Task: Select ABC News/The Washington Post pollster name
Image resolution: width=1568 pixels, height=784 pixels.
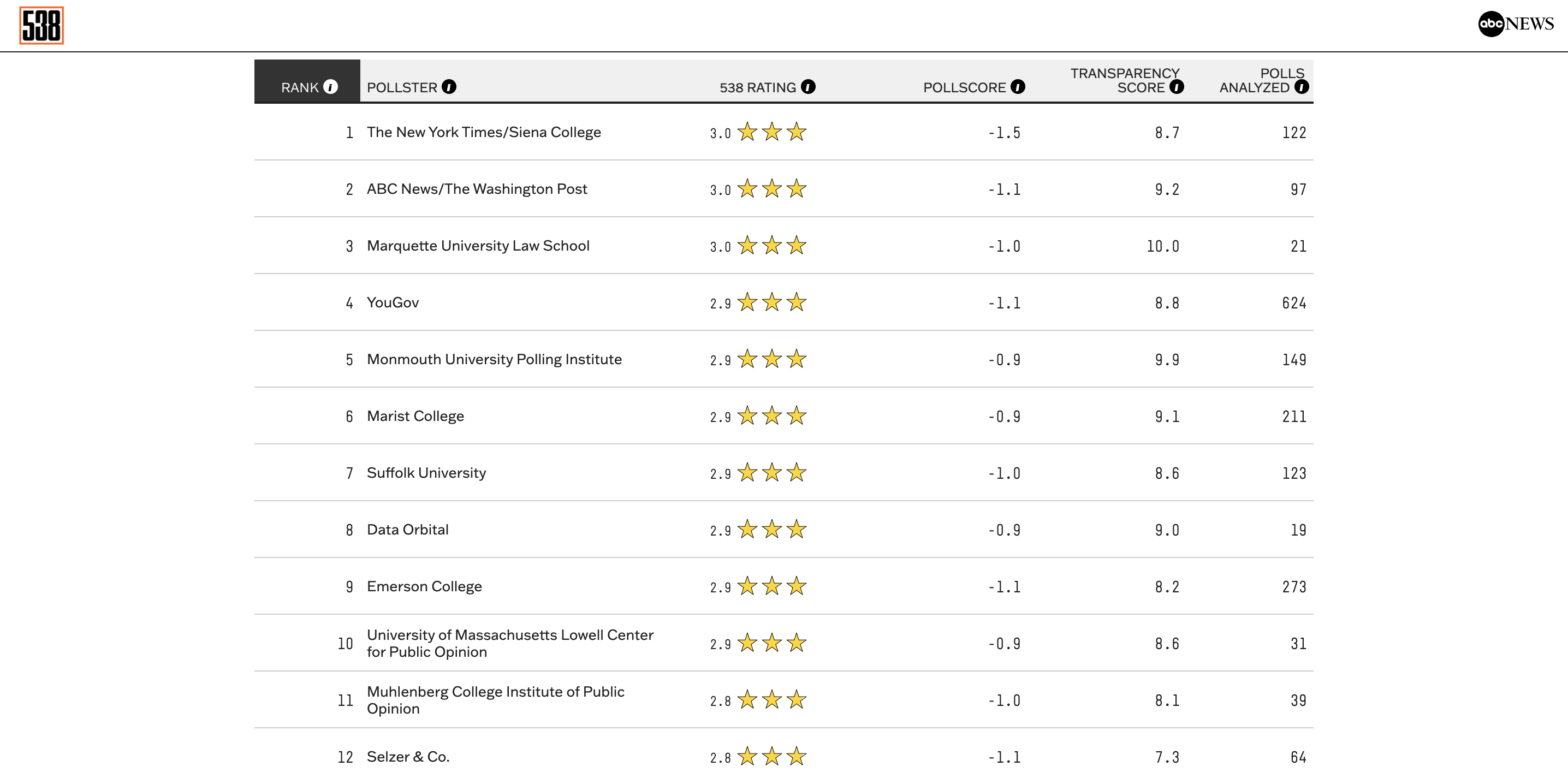Action: [x=477, y=189]
